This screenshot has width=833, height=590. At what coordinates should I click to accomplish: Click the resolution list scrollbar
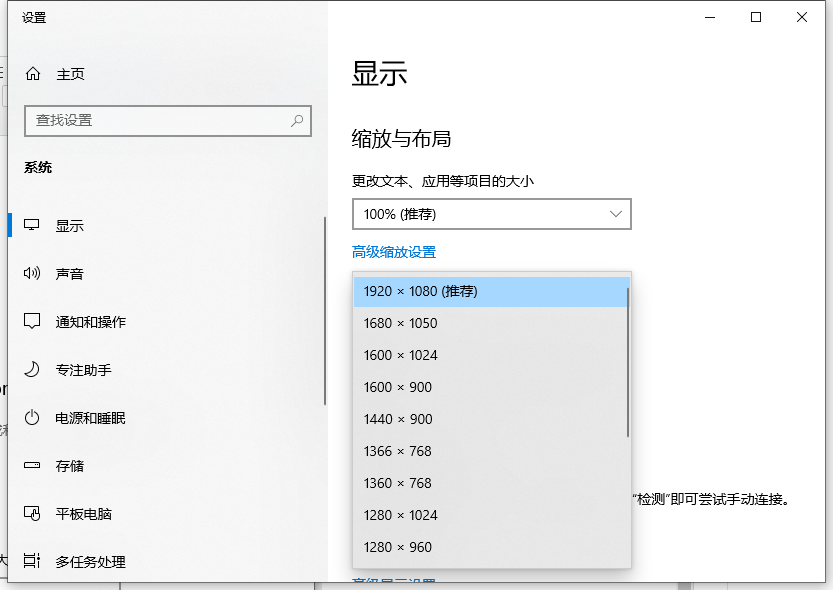tap(627, 362)
